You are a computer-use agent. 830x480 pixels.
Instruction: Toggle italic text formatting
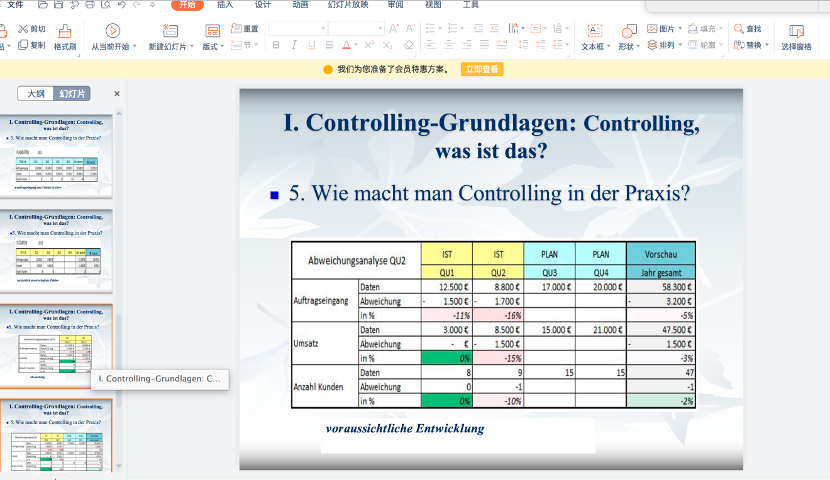(x=294, y=45)
